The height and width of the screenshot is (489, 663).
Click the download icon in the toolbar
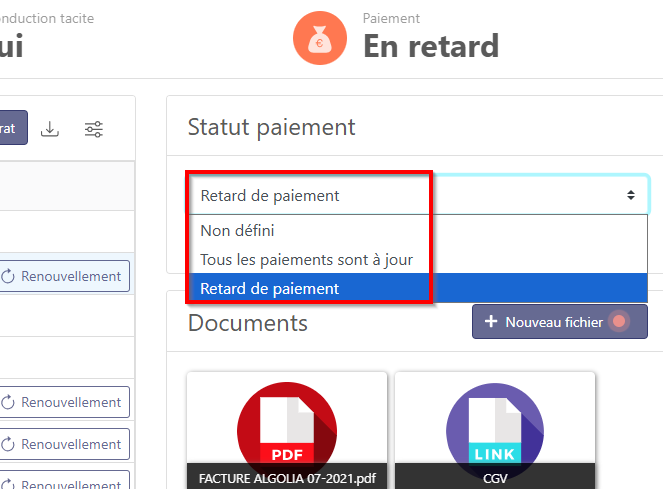(x=50, y=129)
